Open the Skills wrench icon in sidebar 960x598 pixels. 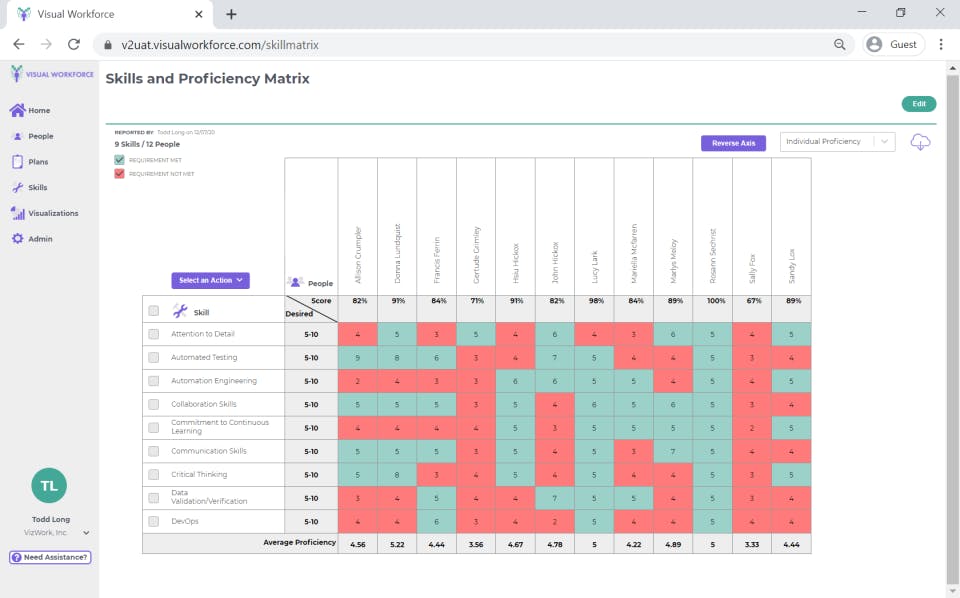click(17, 187)
